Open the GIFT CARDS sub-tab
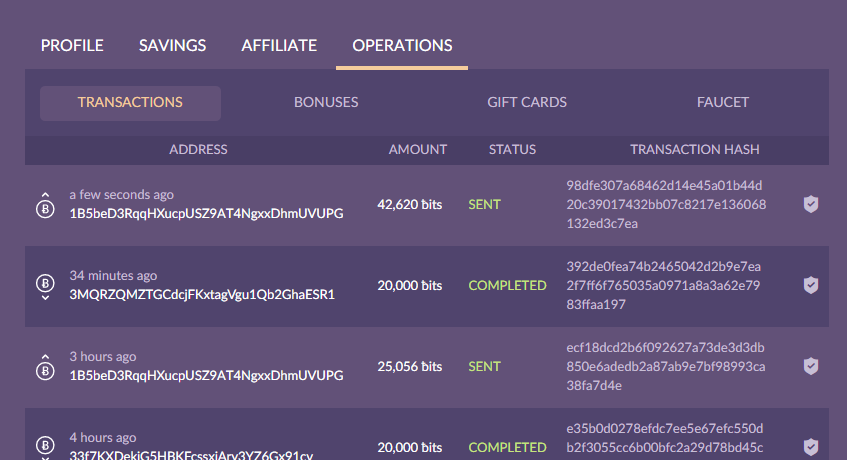 click(x=527, y=103)
